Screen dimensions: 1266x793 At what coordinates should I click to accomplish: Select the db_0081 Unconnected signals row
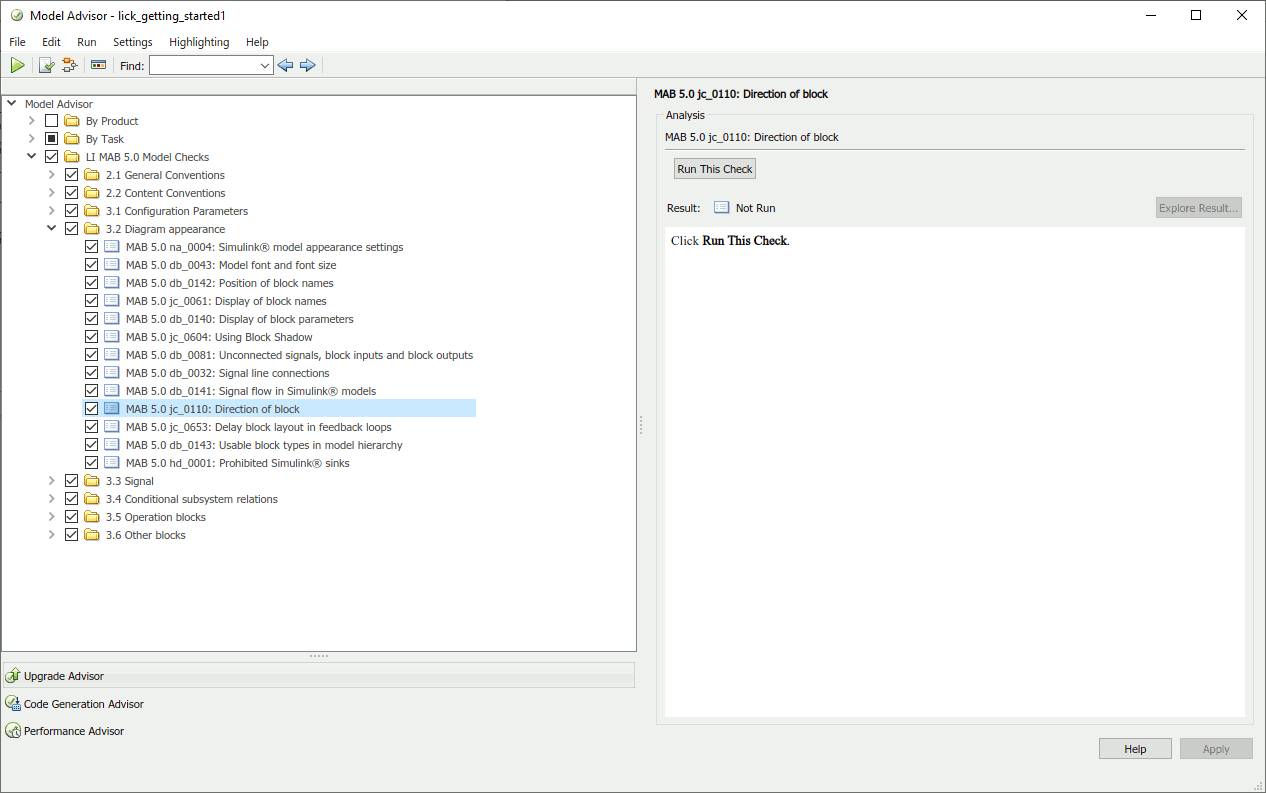[x=299, y=355]
